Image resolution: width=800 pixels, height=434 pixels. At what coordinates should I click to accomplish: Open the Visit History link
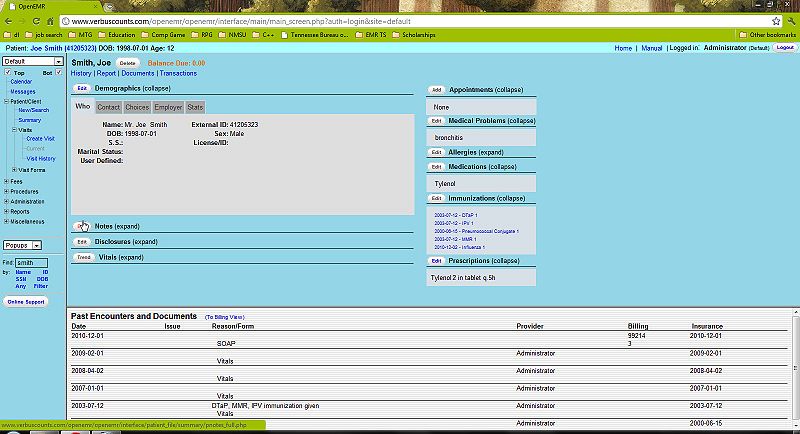(41, 159)
